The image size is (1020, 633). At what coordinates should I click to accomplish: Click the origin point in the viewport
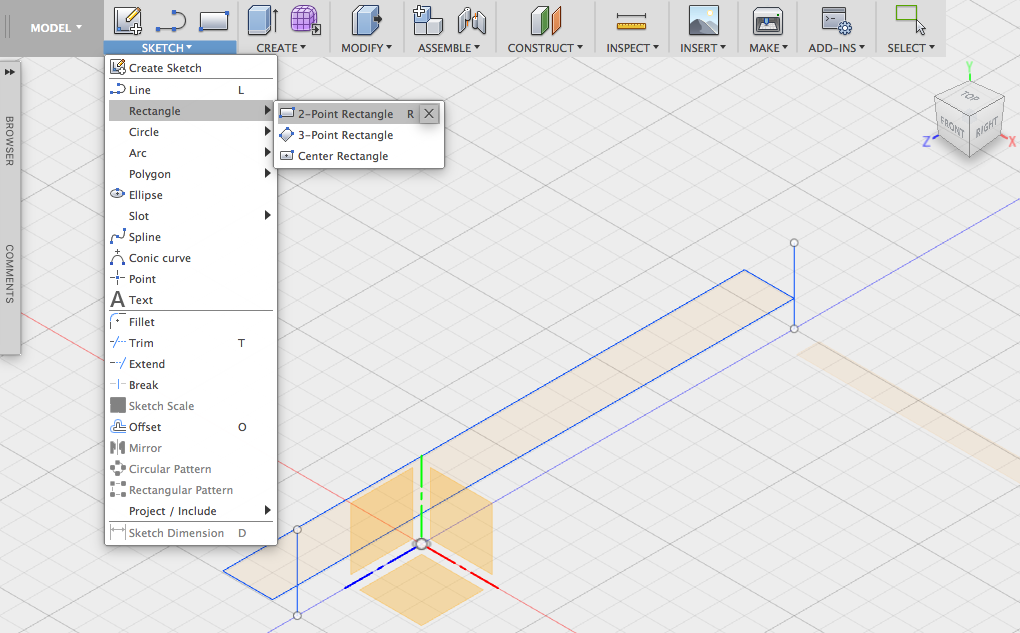[x=422, y=544]
